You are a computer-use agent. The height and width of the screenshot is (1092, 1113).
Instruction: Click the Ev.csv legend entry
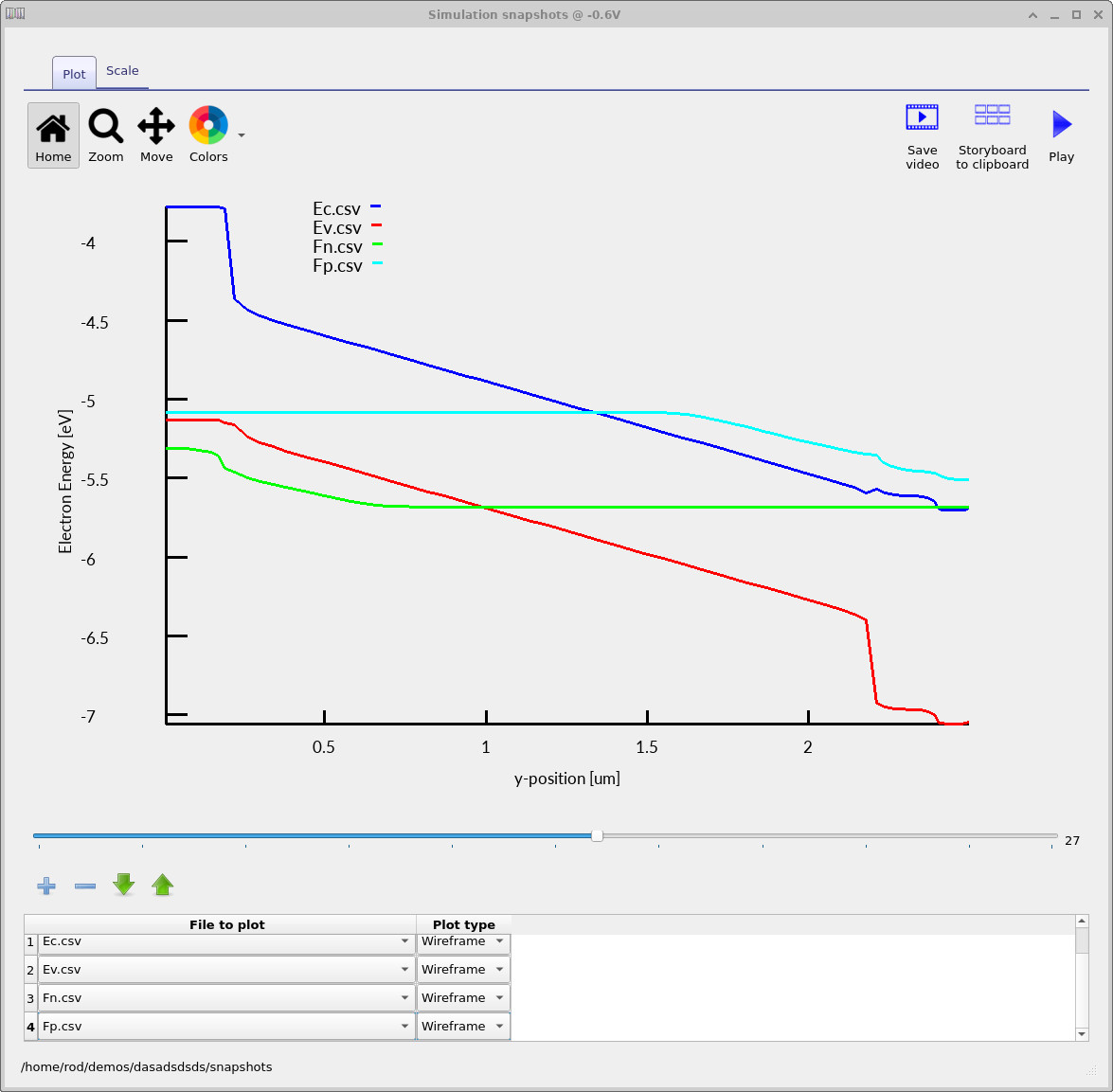[x=347, y=227]
